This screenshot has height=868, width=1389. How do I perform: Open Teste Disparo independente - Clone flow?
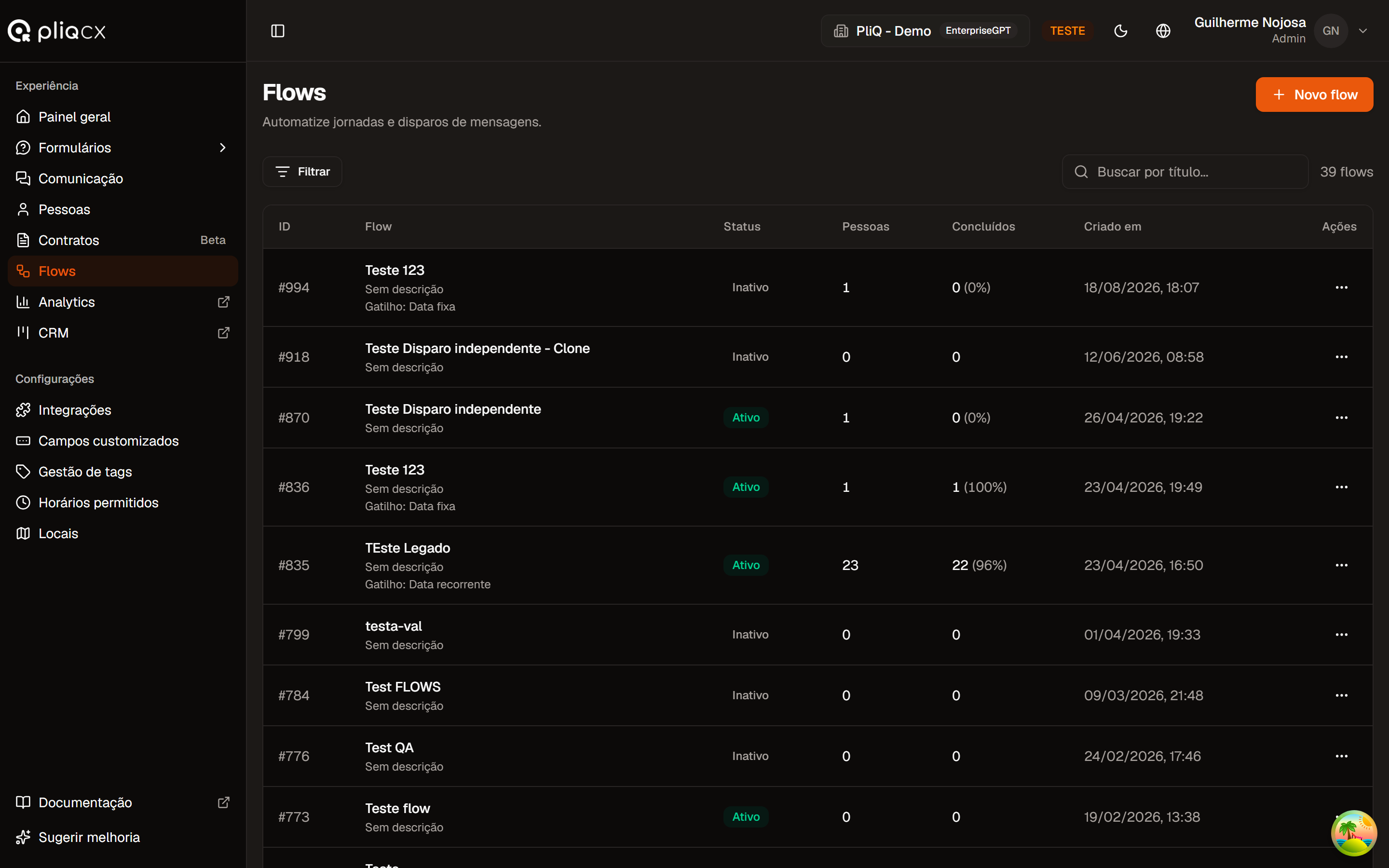point(477,349)
